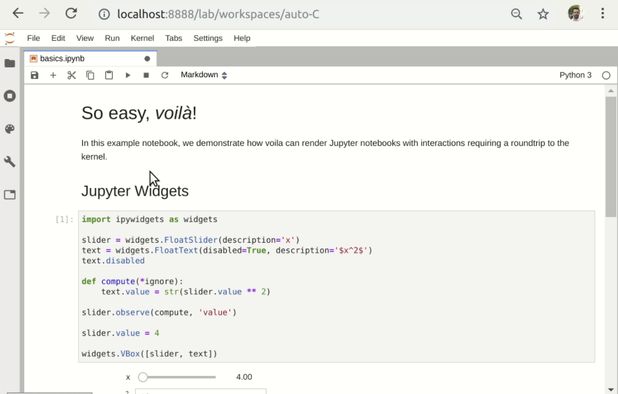The width and height of the screenshot is (618, 394).
Task: Open the Tabs menu
Action: click(173, 38)
